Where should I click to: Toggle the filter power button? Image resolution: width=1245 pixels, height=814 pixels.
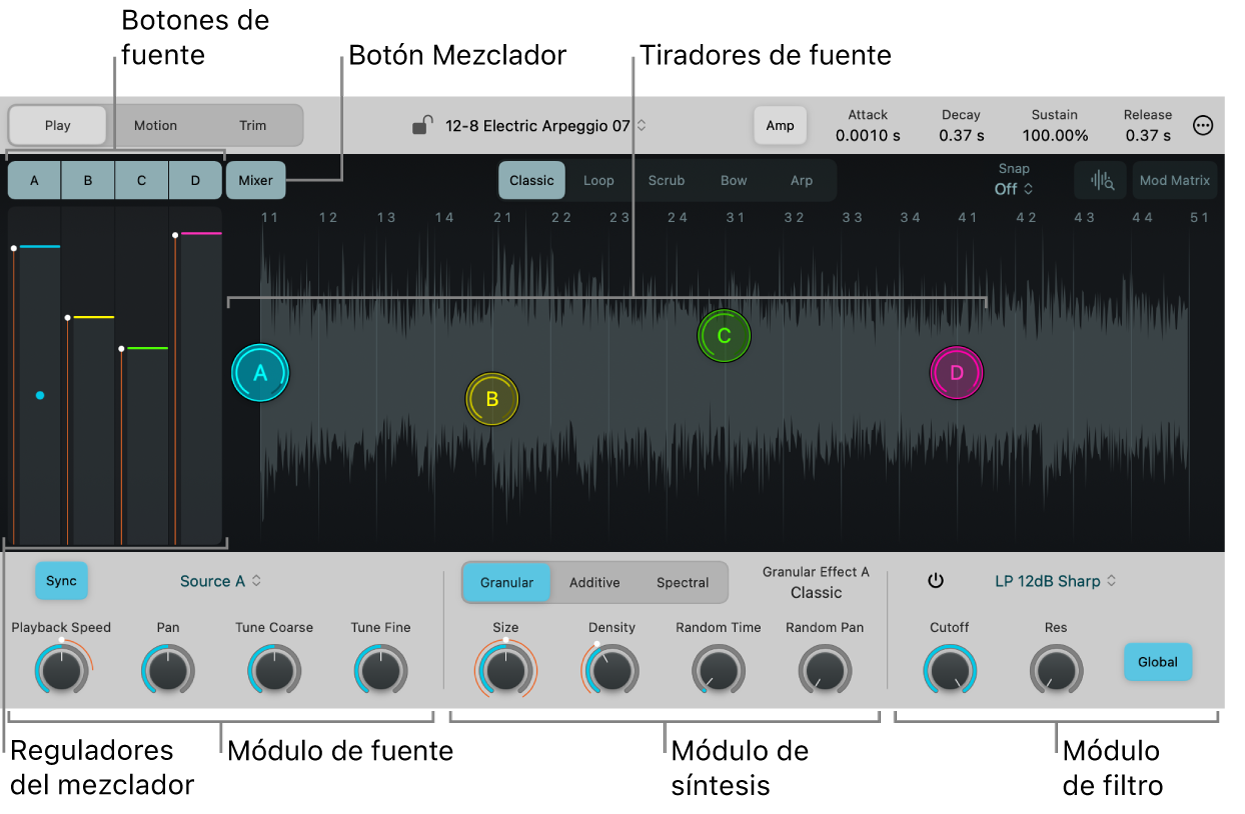[935, 581]
